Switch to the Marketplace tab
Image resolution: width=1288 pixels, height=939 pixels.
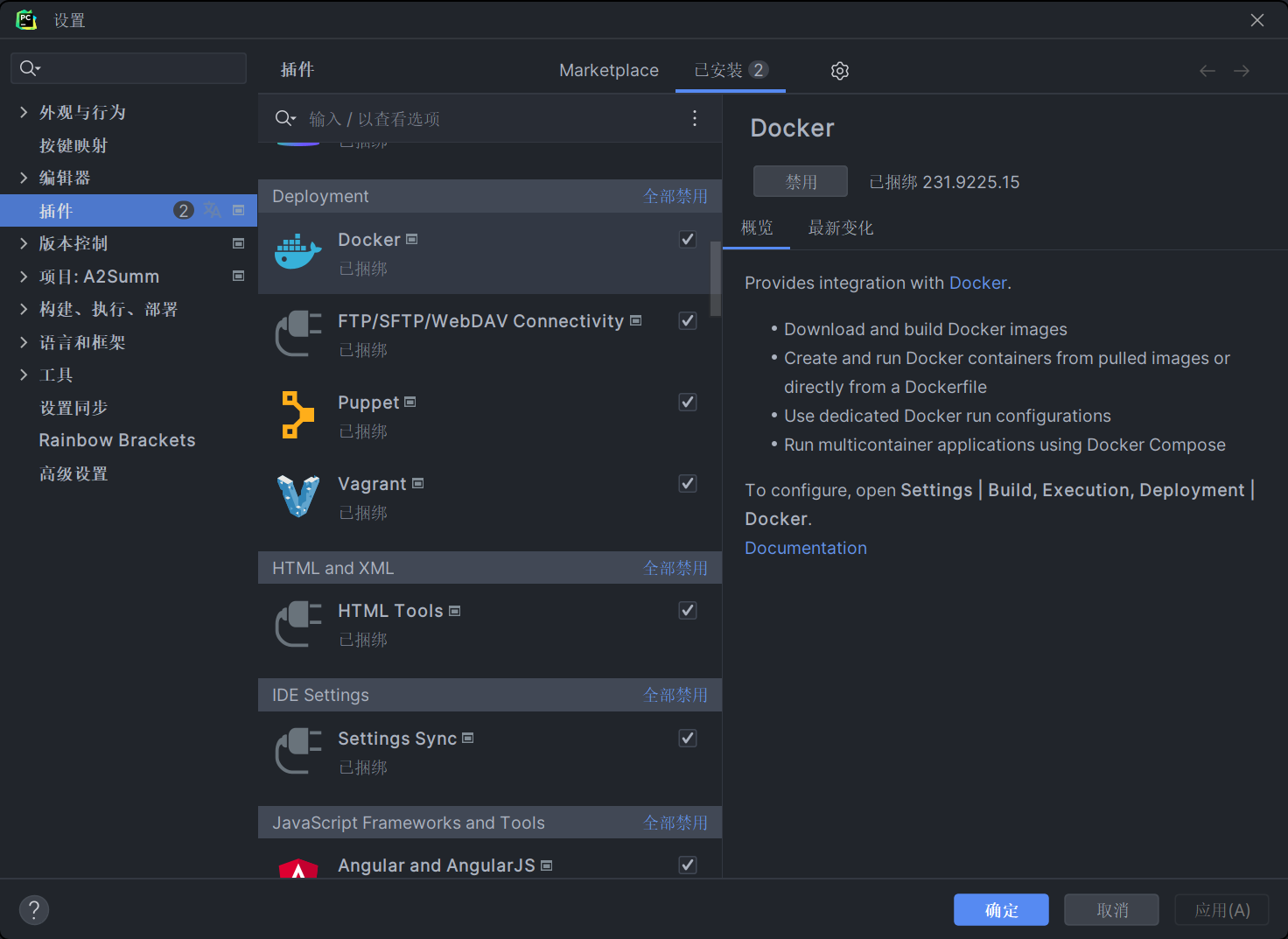click(609, 70)
